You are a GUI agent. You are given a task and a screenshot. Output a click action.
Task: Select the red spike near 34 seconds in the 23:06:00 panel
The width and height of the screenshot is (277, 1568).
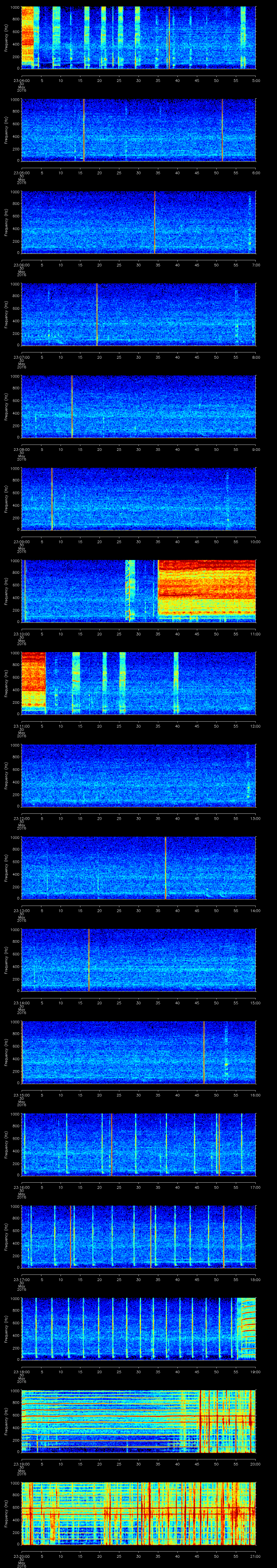[155, 222]
